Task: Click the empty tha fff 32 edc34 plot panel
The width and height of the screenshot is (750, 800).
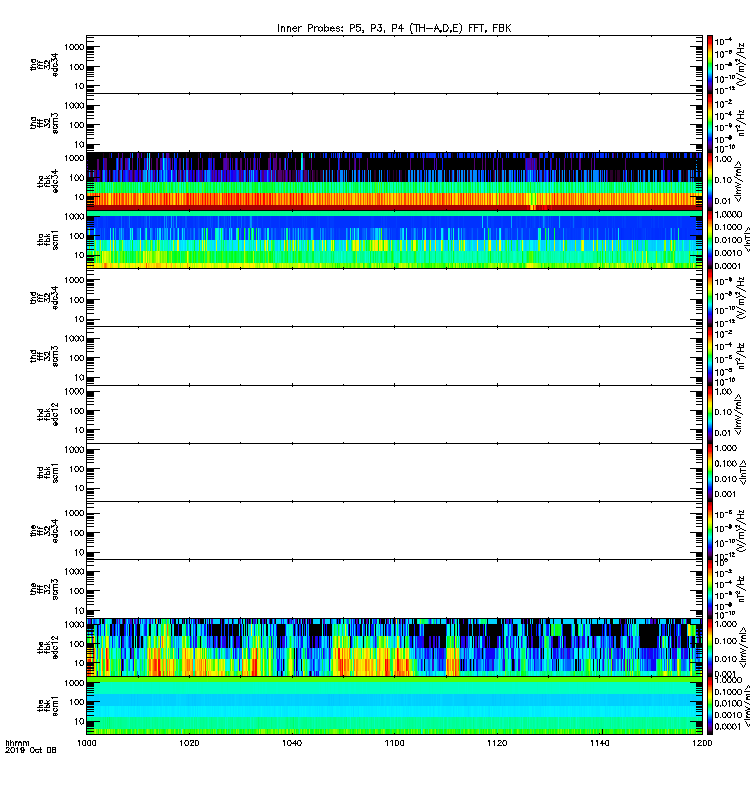Action: [x=394, y=64]
